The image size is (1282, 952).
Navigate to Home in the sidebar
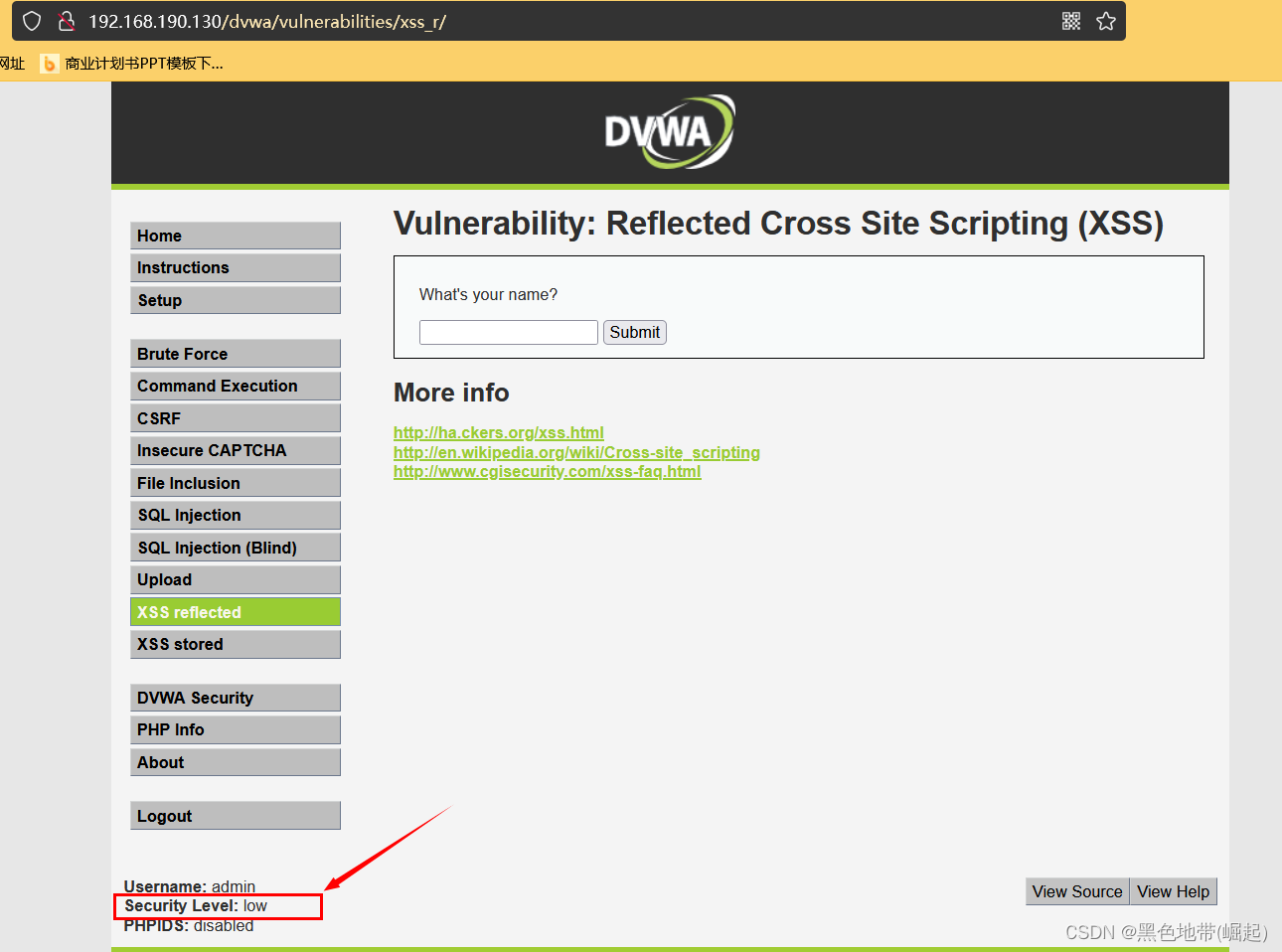(235, 236)
